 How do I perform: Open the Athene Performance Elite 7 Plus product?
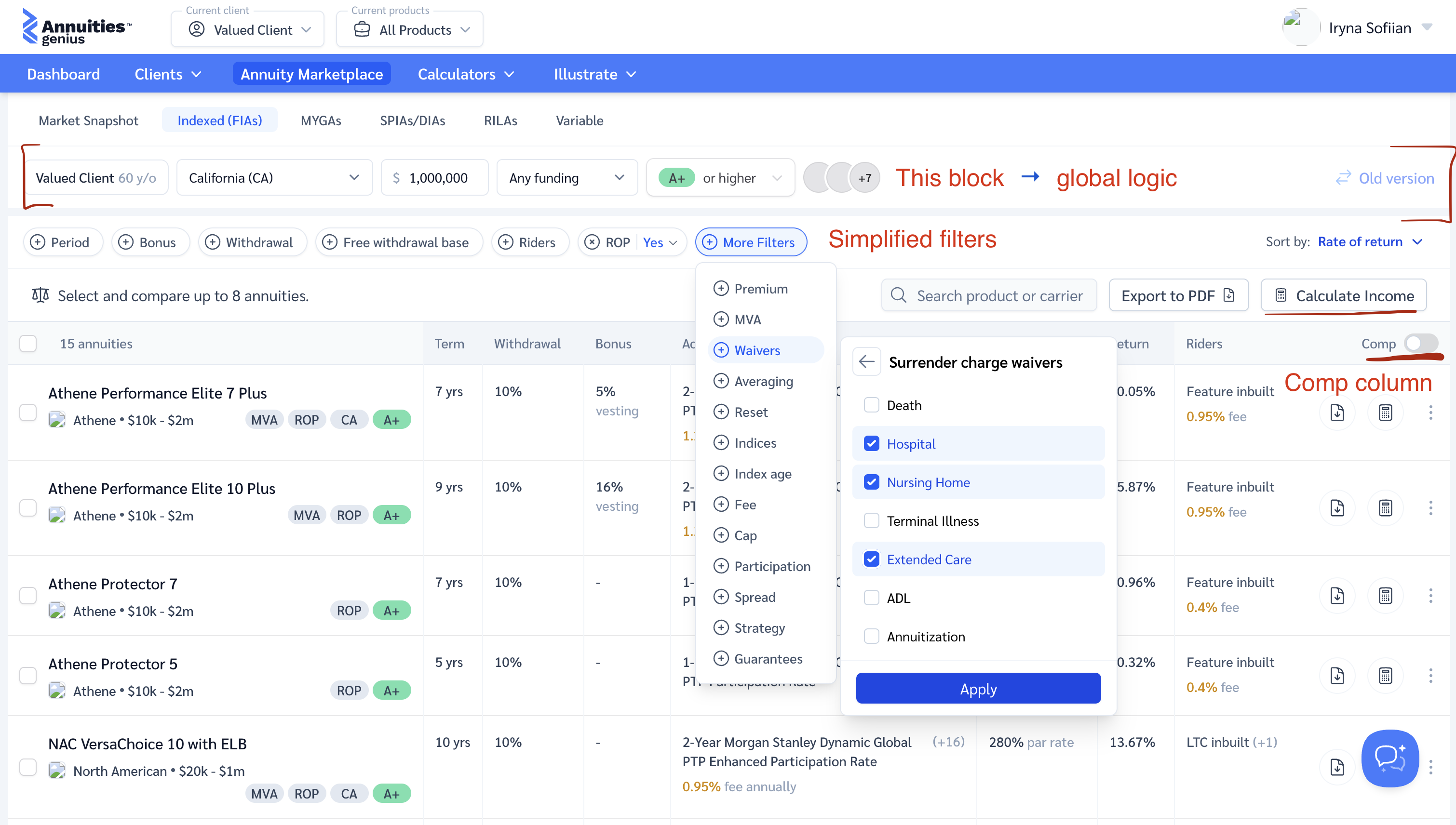158,393
